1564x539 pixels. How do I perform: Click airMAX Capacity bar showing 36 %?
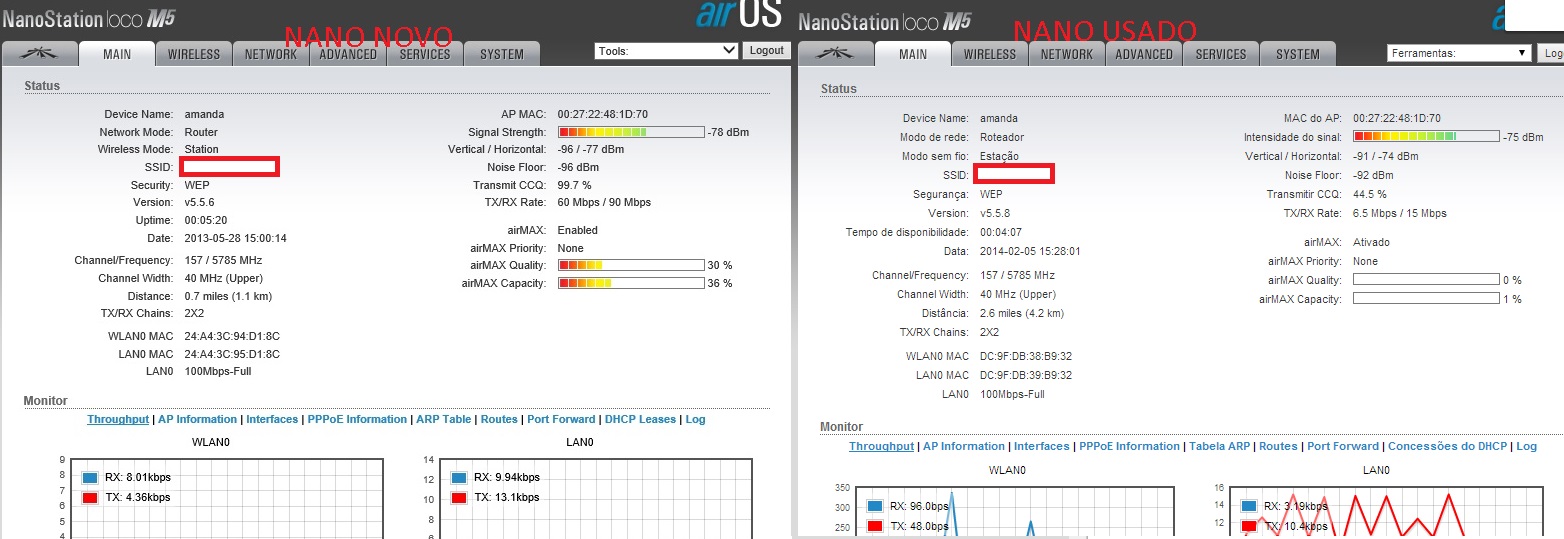point(631,283)
